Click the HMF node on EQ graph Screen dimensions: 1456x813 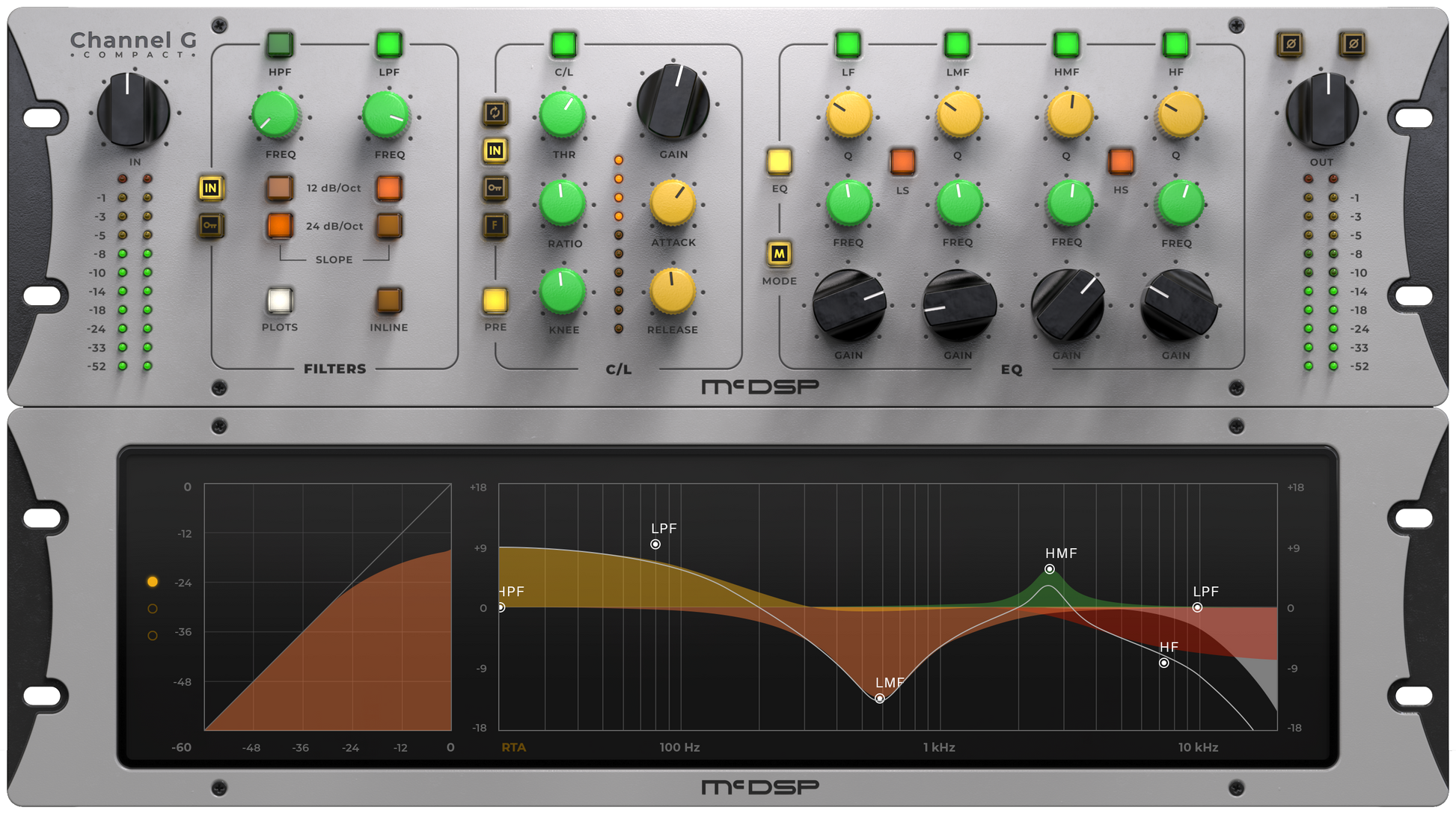coord(1050,569)
